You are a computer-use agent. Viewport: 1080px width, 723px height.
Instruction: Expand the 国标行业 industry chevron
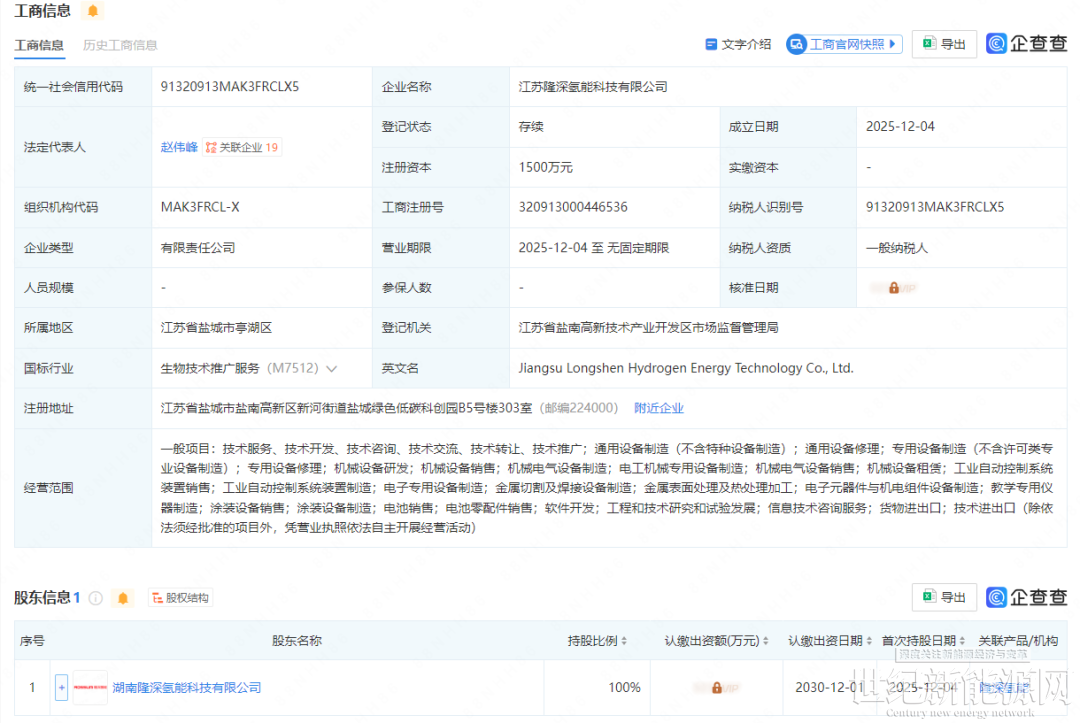[332, 369]
